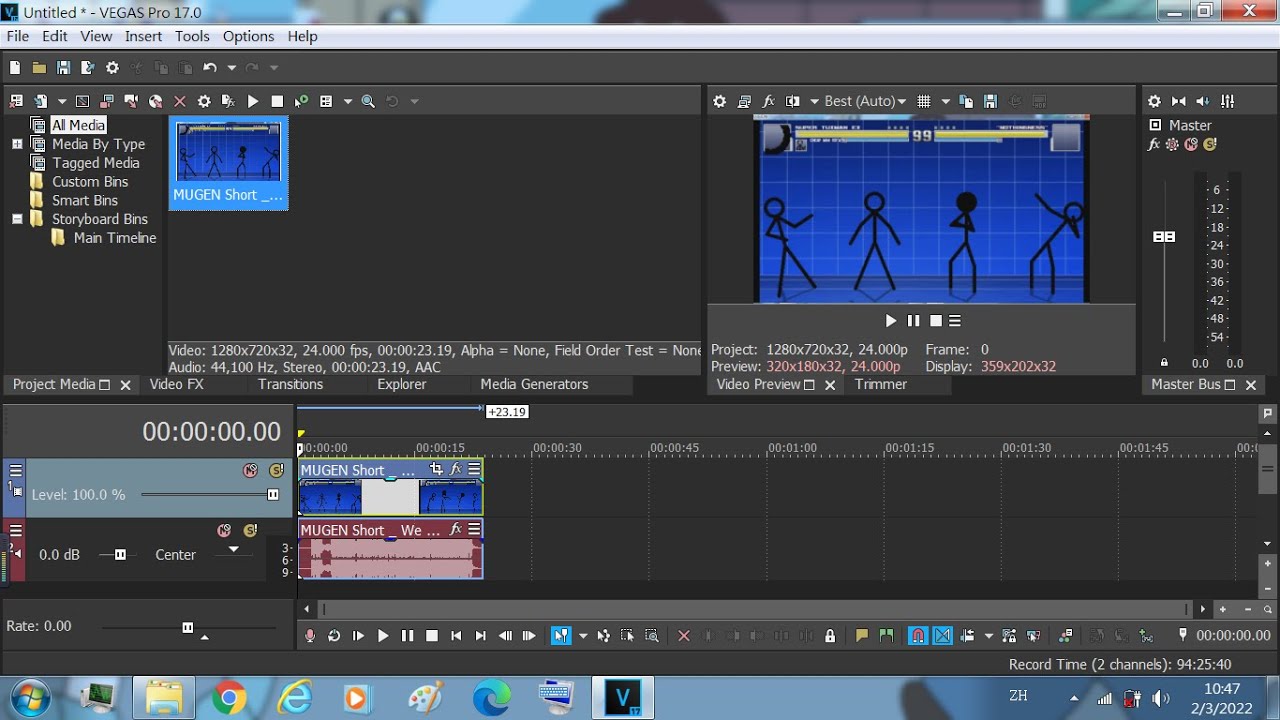1280x720 pixels.
Task: Toggle Split Screen View in preview
Action: (x=793, y=101)
